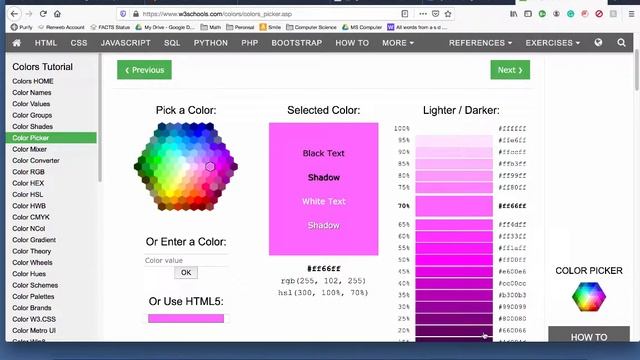Open the Color Names sidebar link
The height and width of the screenshot is (360, 640).
click(32, 93)
